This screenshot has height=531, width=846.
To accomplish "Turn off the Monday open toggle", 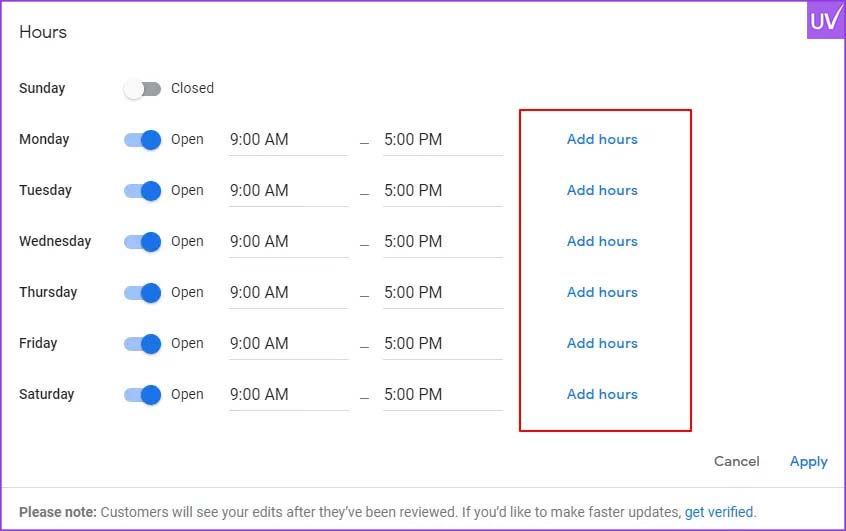I will [142, 140].
